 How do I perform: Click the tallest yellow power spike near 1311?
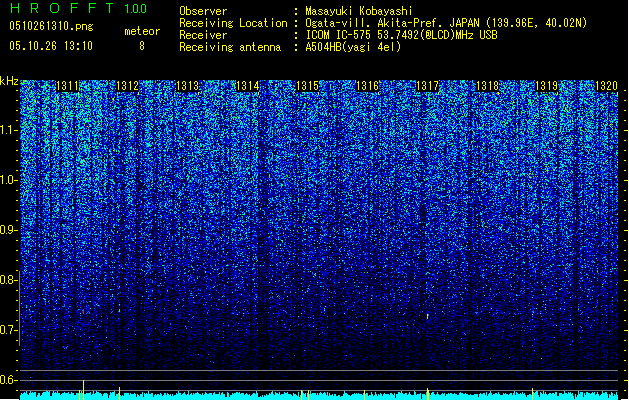[83, 390]
